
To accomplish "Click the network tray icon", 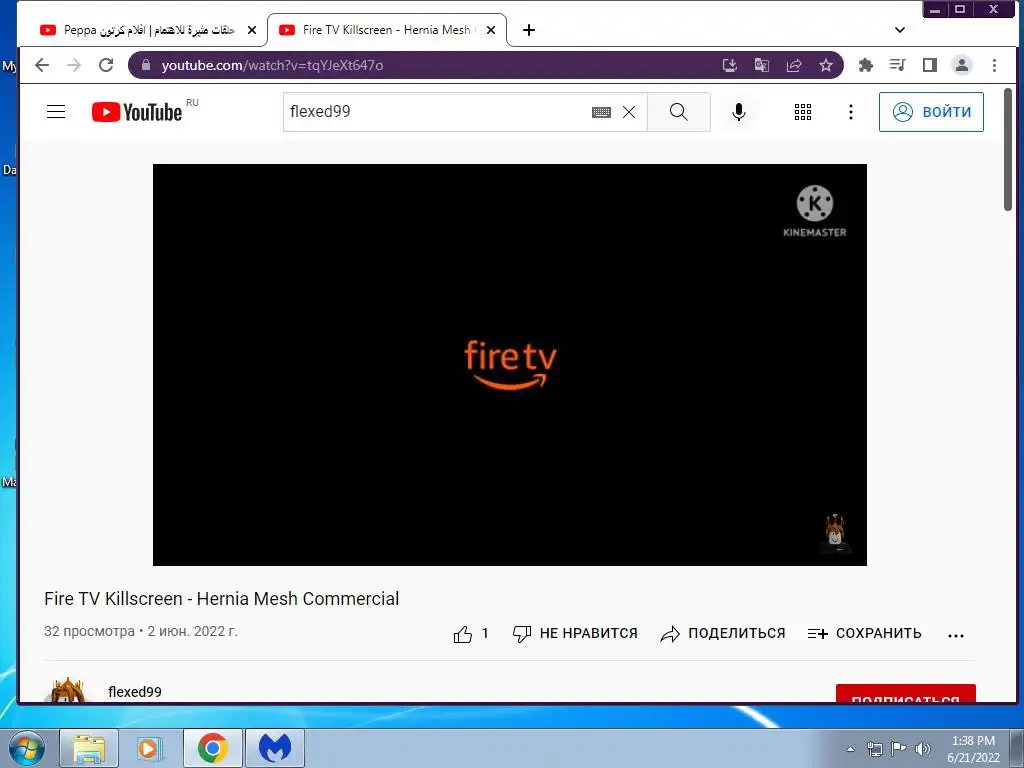I will click(874, 749).
